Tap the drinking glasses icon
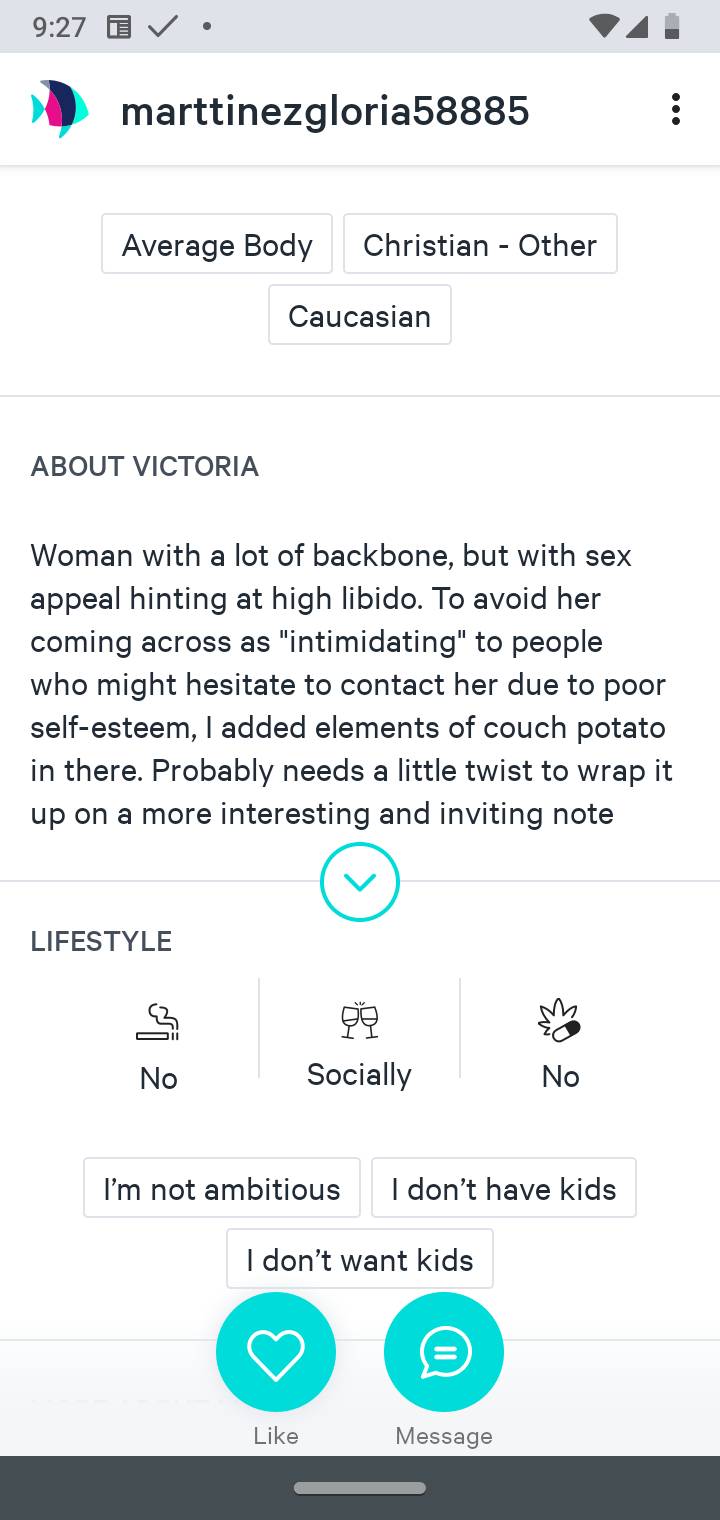This screenshot has width=720, height=1520. tap(359, 1020)
